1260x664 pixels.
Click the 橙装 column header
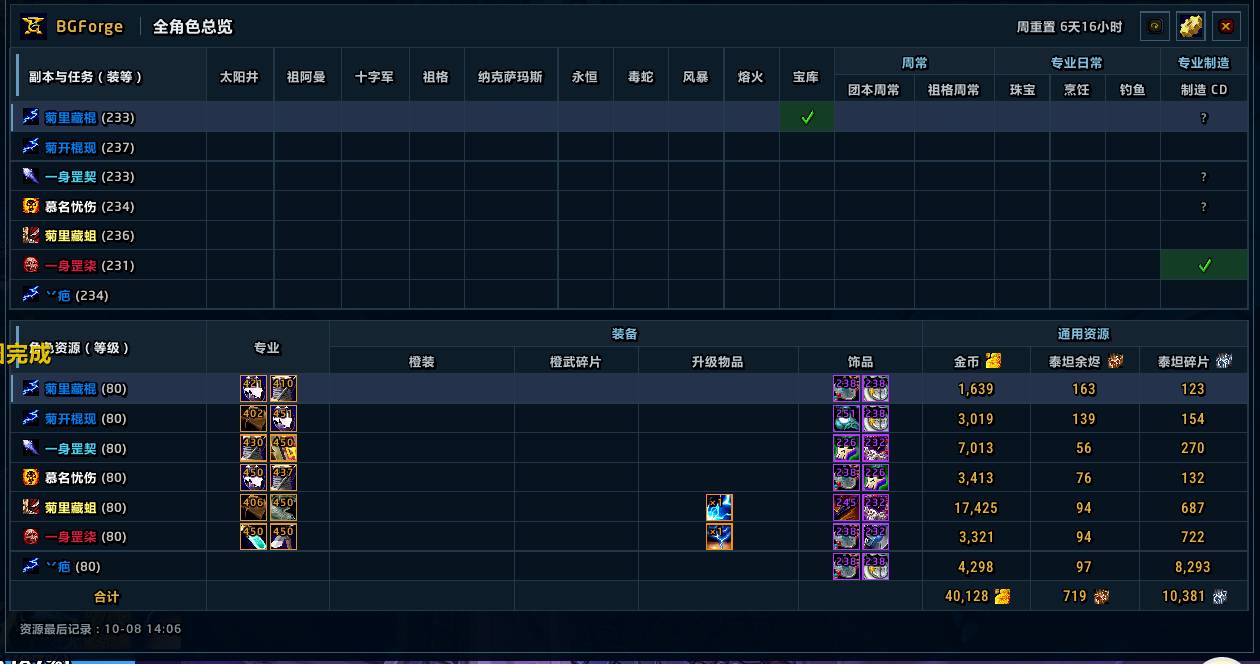click(422, 361)
